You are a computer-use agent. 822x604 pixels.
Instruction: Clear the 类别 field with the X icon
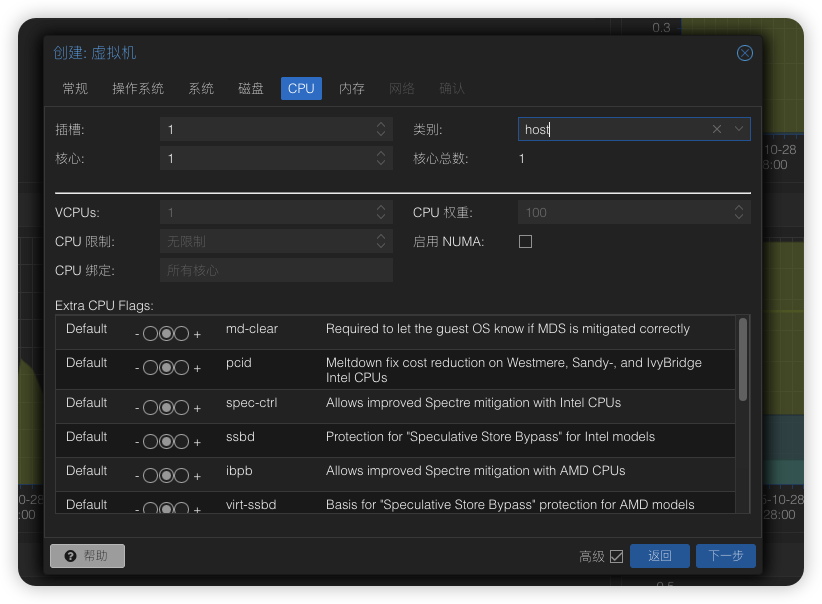point(717,129)
